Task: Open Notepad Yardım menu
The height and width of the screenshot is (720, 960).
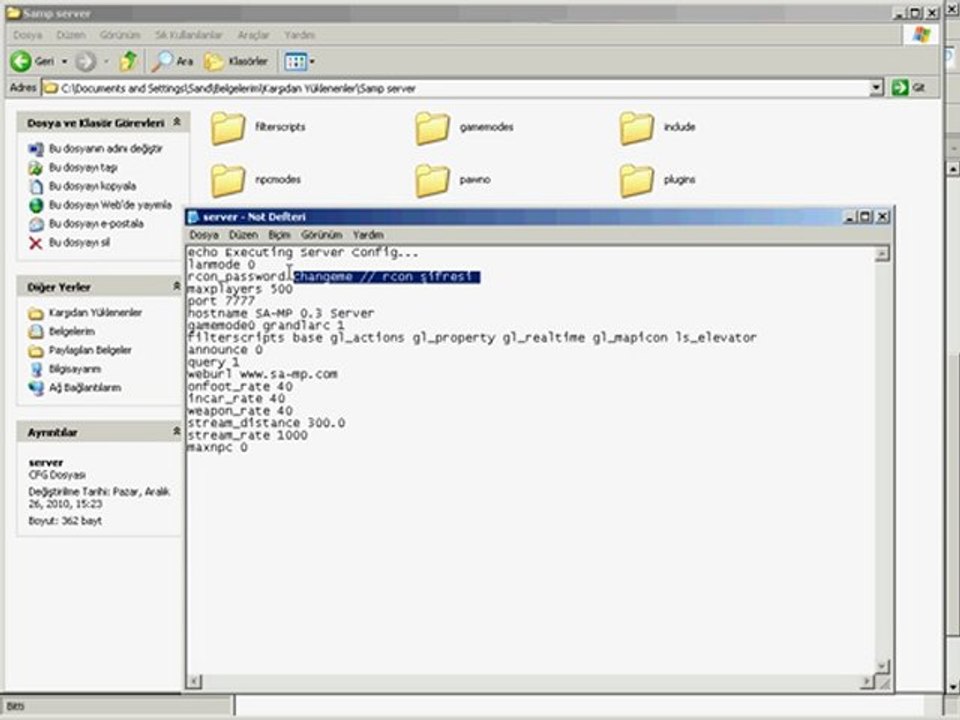Action: (x=369, y=235)
